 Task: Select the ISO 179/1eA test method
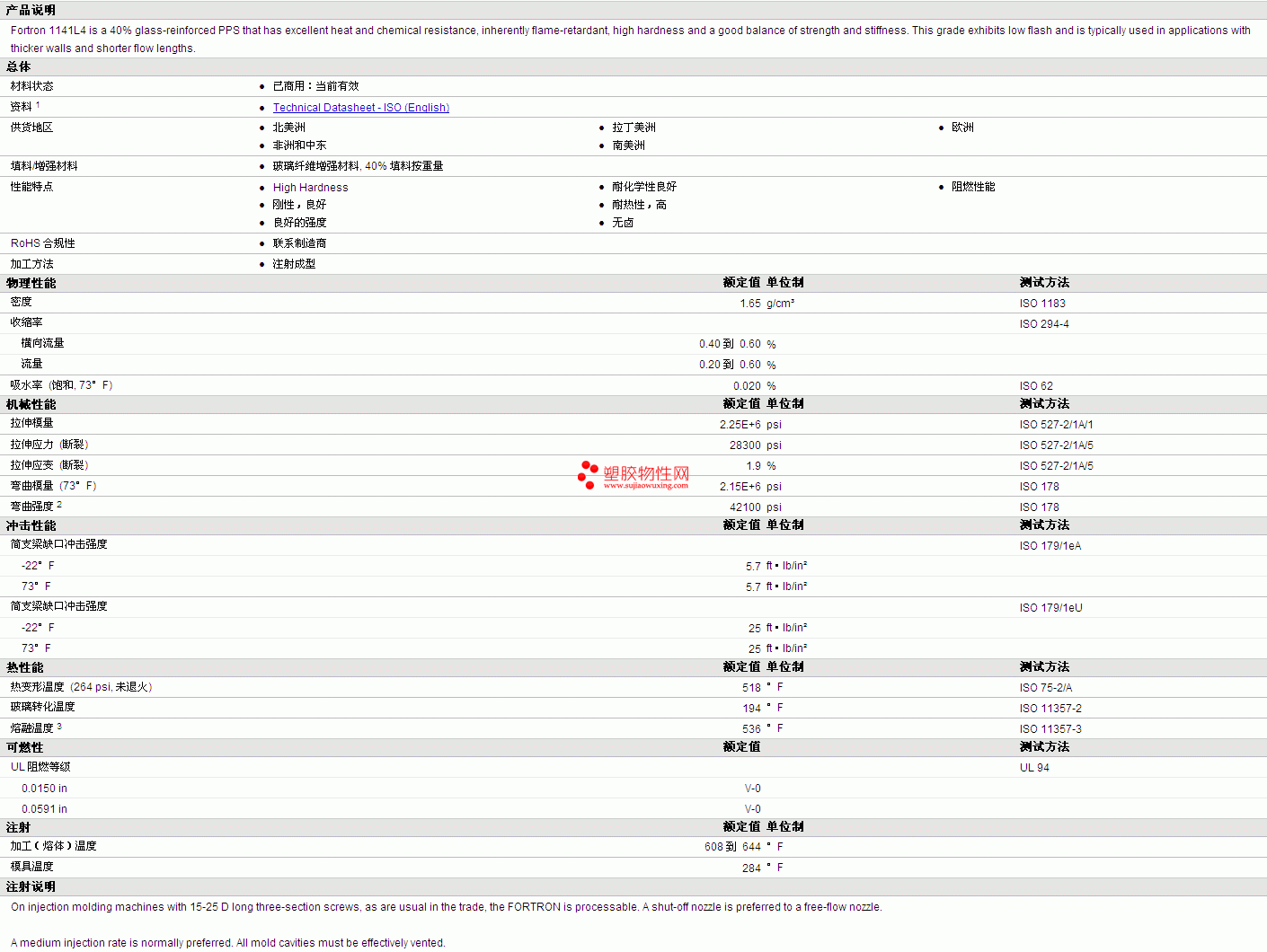[x=1050, y=546]
